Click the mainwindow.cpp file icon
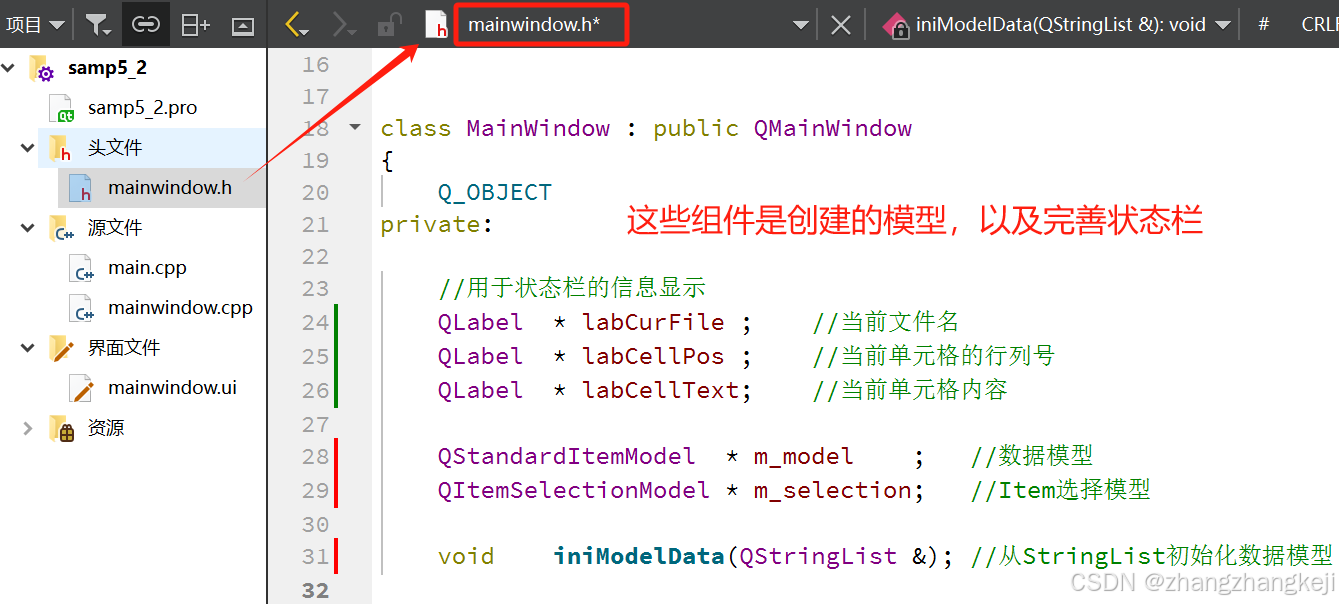The image size is (1339, 604). pyautogui.click(x=82, y=308)
